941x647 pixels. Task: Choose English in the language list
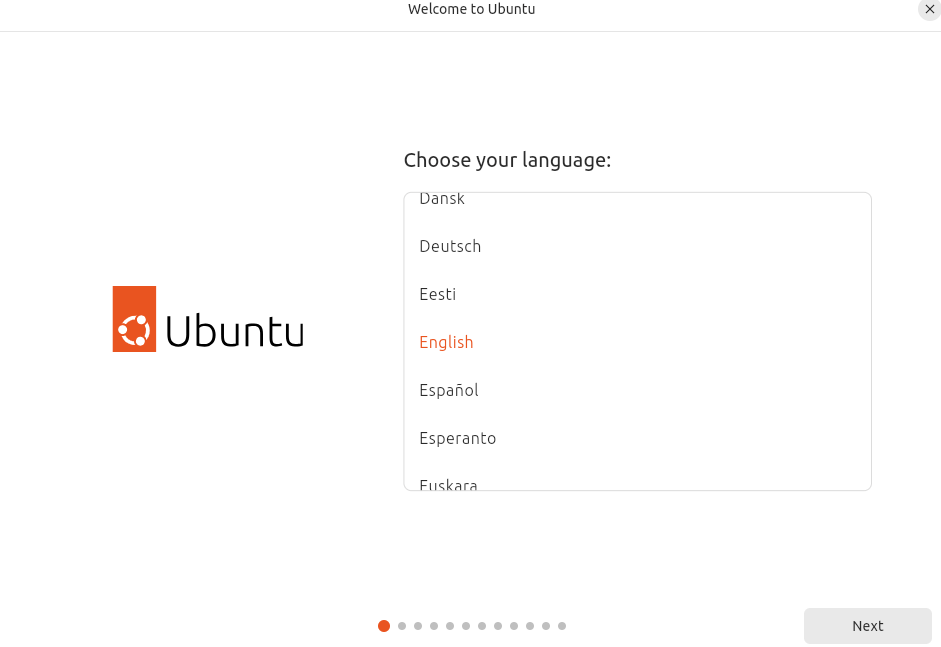pos(637,342)
